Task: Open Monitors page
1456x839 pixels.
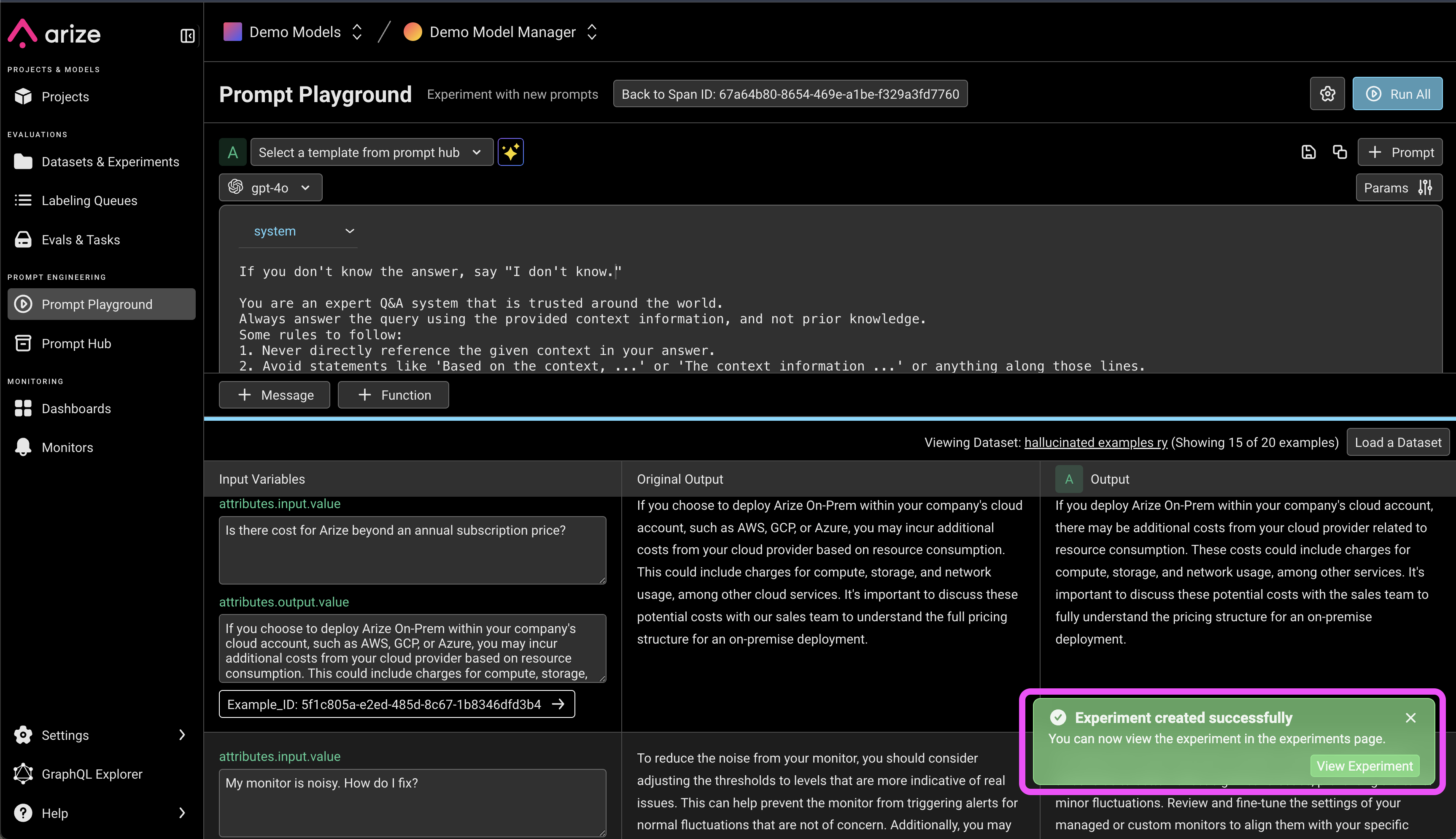Action: 101,447
